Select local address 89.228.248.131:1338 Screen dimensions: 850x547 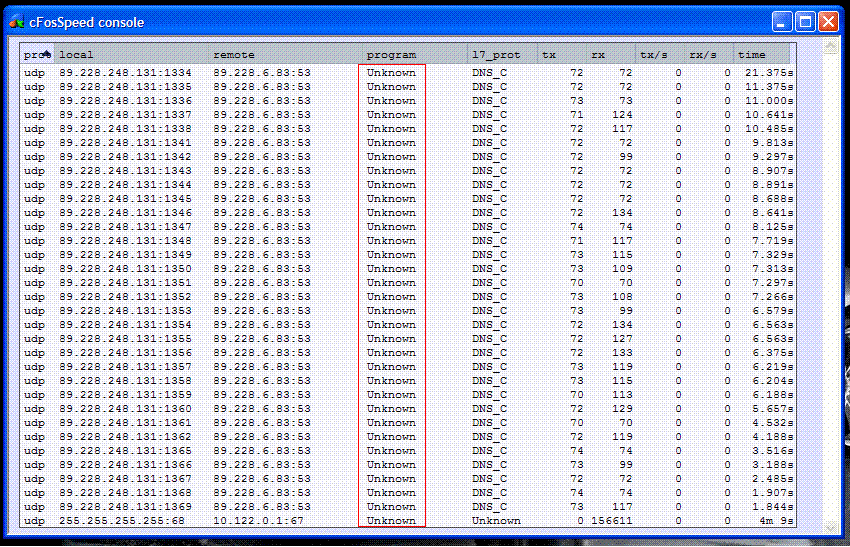(x=125, y=129)
